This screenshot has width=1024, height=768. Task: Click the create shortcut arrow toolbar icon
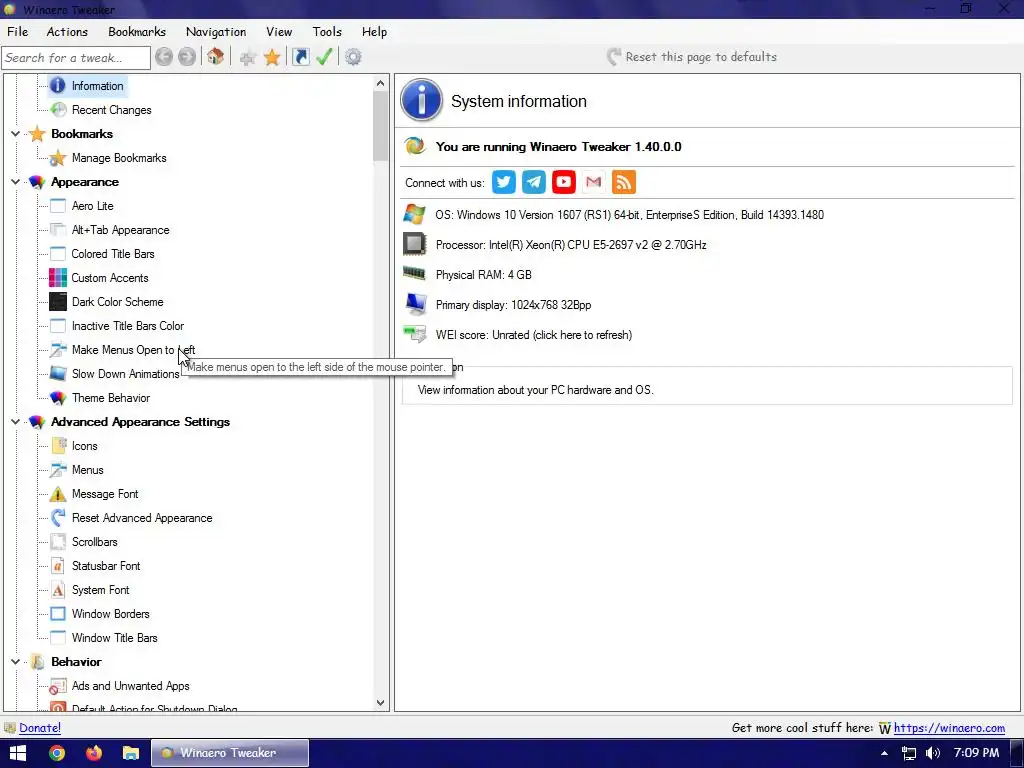coord(300,57)
